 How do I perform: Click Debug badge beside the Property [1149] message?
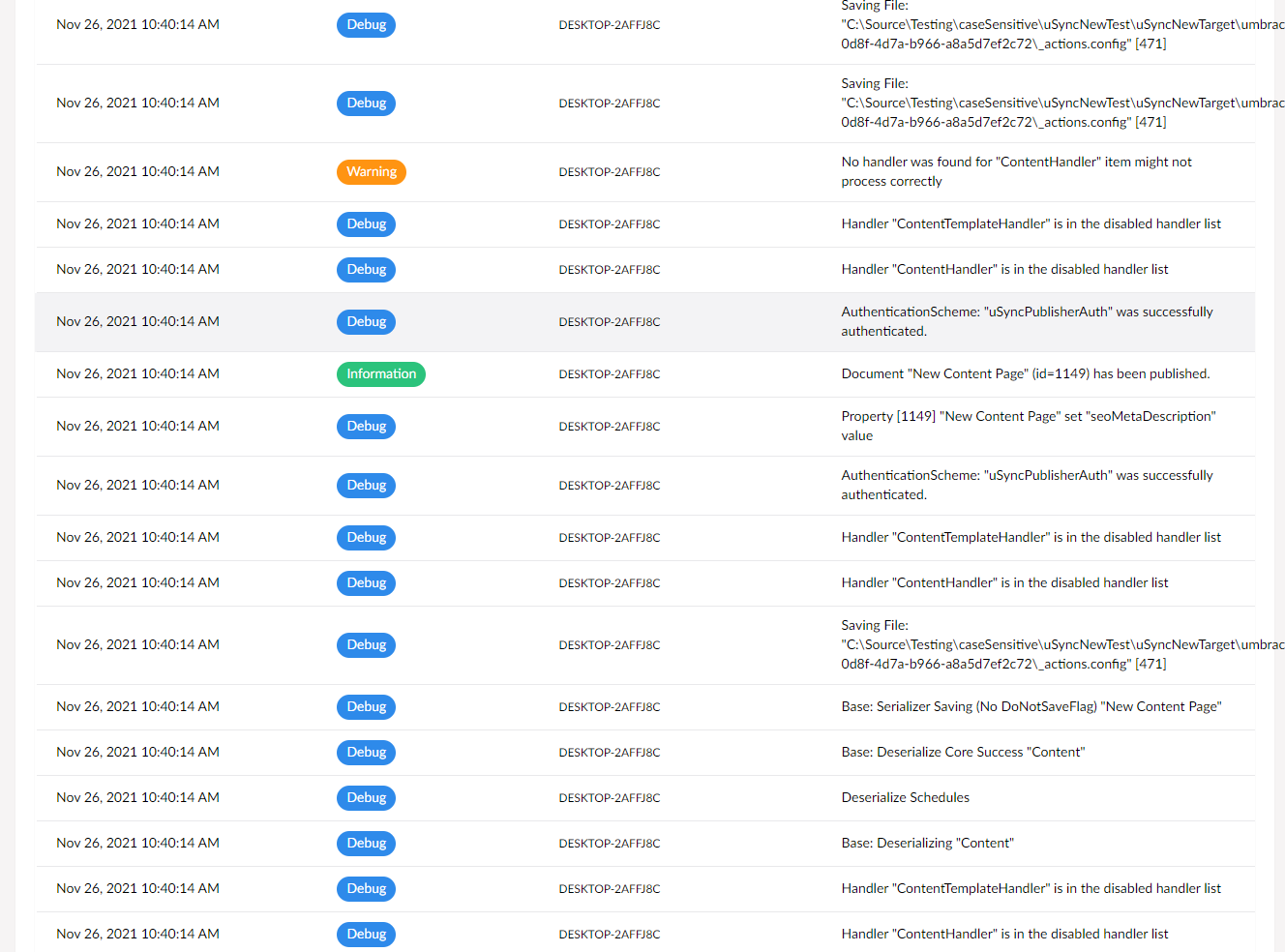pyautogui.click(x=366, y=427)
